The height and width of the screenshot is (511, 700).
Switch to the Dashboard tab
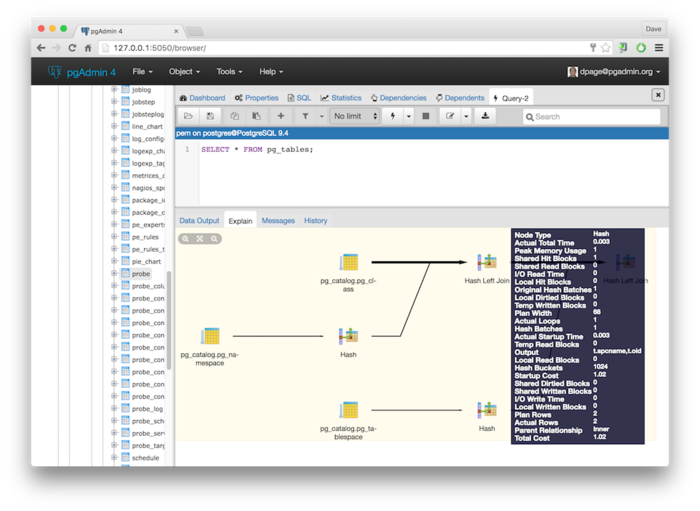pyautogui.click(x=203, y=98)
